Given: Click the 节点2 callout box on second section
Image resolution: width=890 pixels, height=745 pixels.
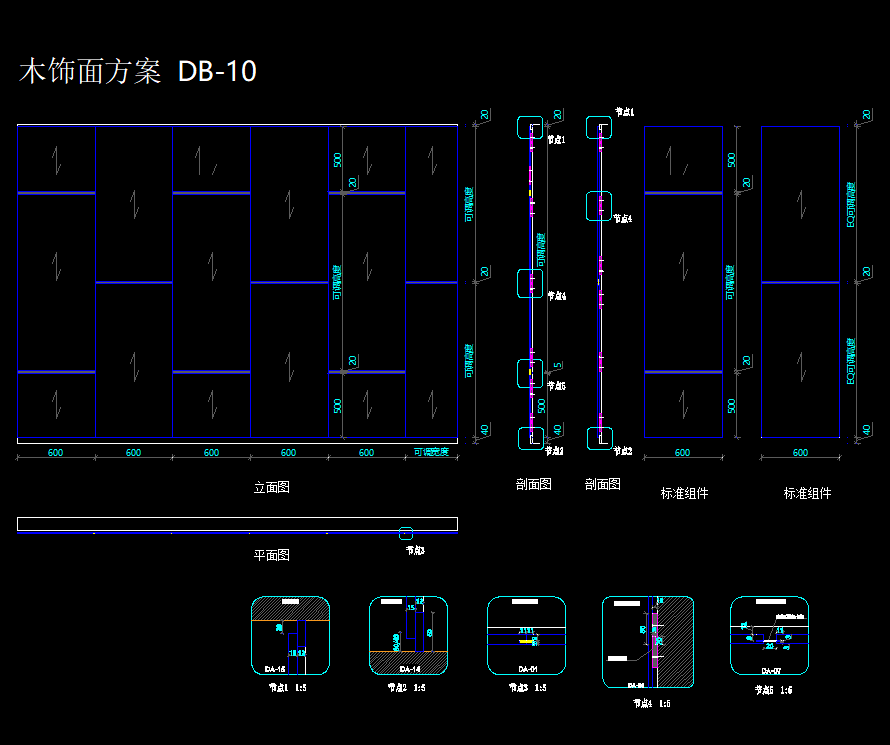Looking at the screenshot, I should 599,439.
